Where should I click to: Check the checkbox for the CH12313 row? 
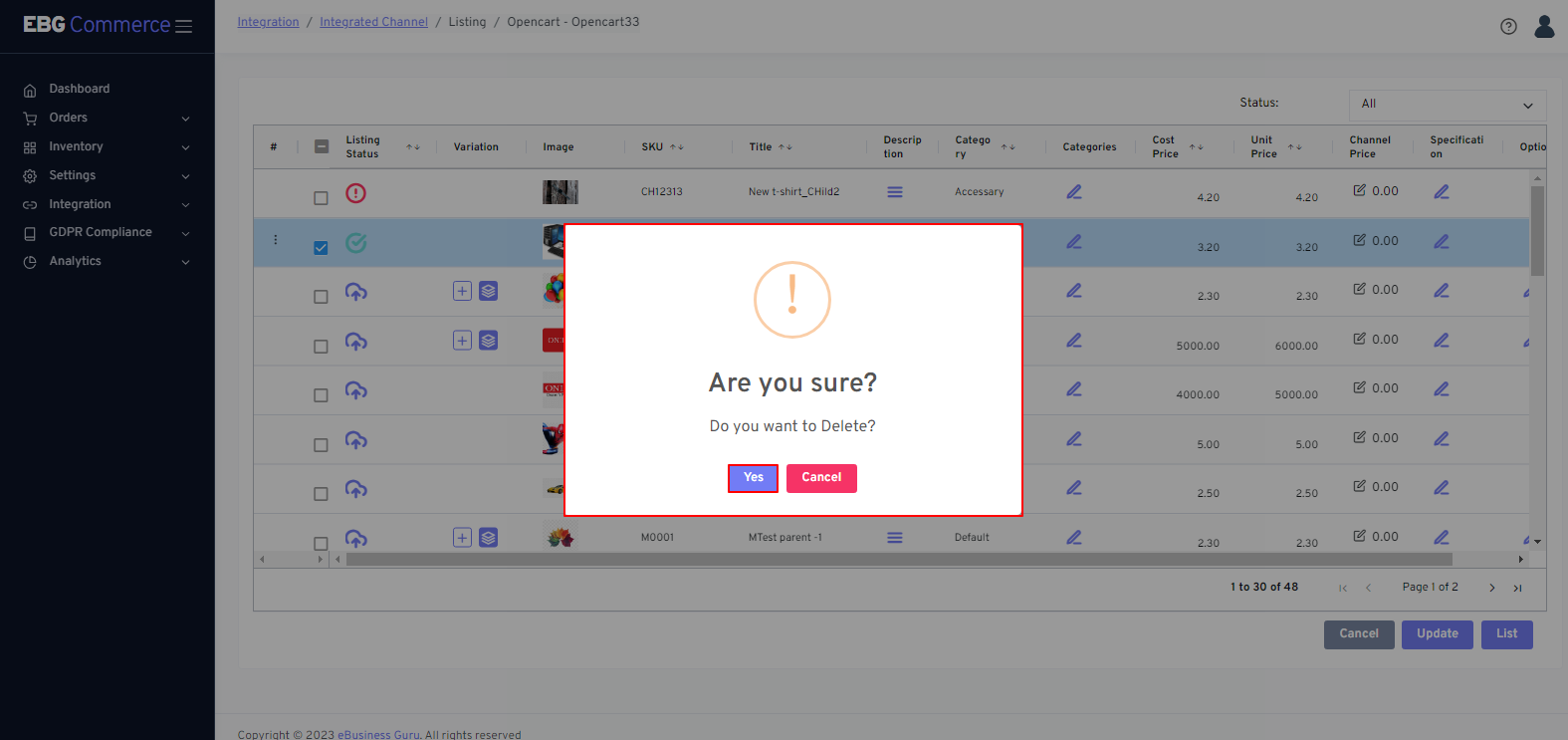pos(321,198)
